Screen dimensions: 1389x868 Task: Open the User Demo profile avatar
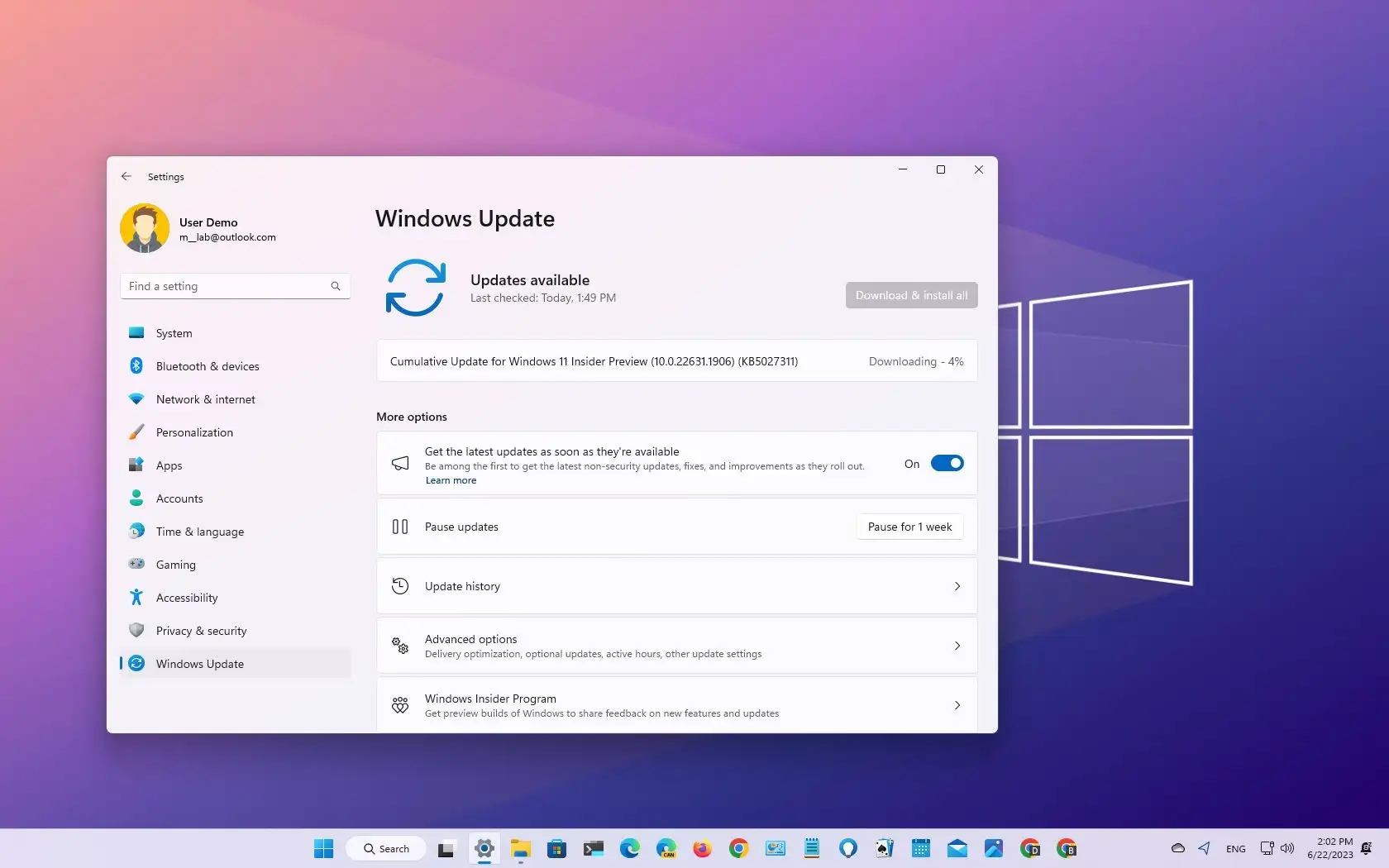click(x=145, y=229)
